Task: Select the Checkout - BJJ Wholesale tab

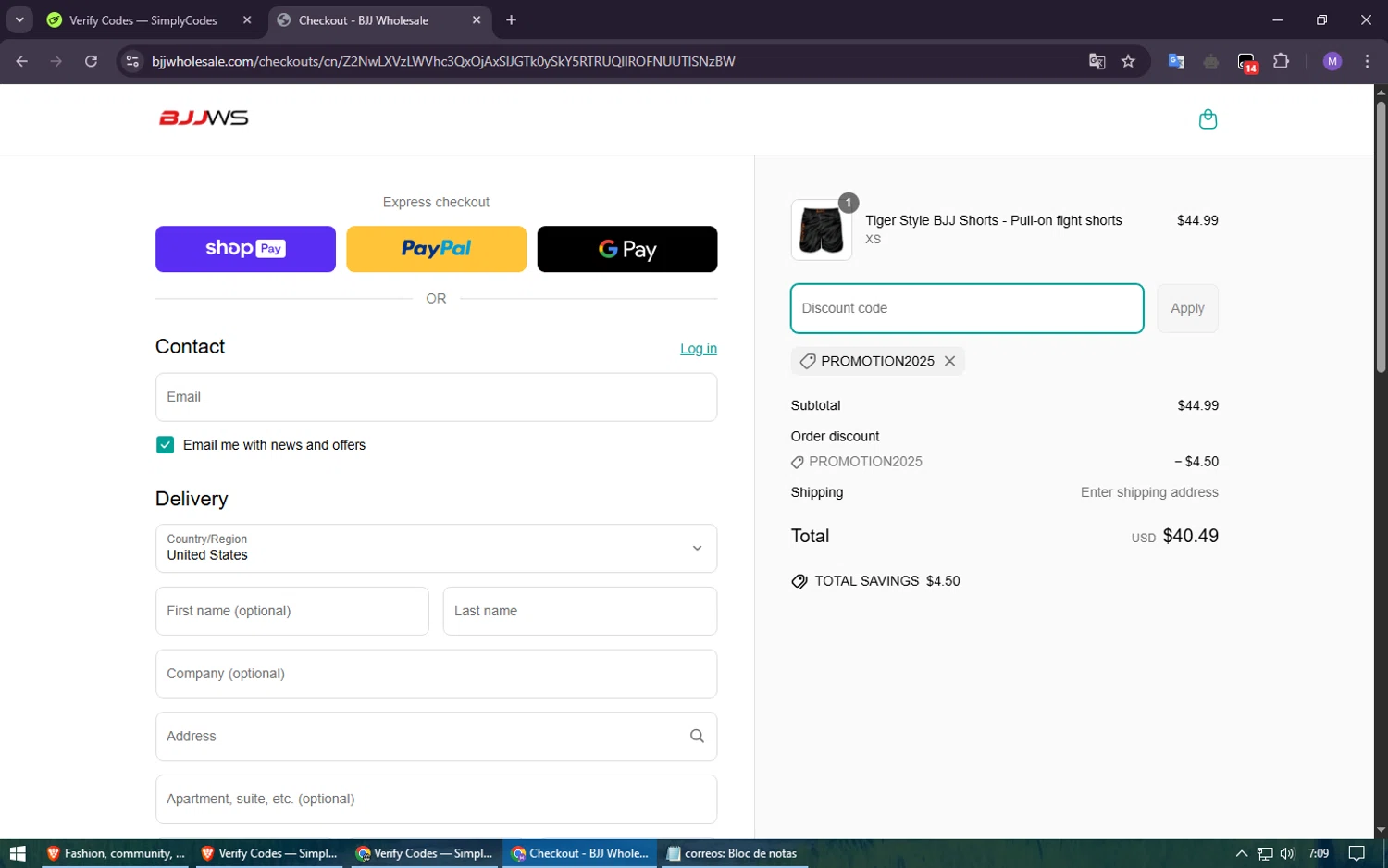Action: pyautogui.click(x=380, y=20)
